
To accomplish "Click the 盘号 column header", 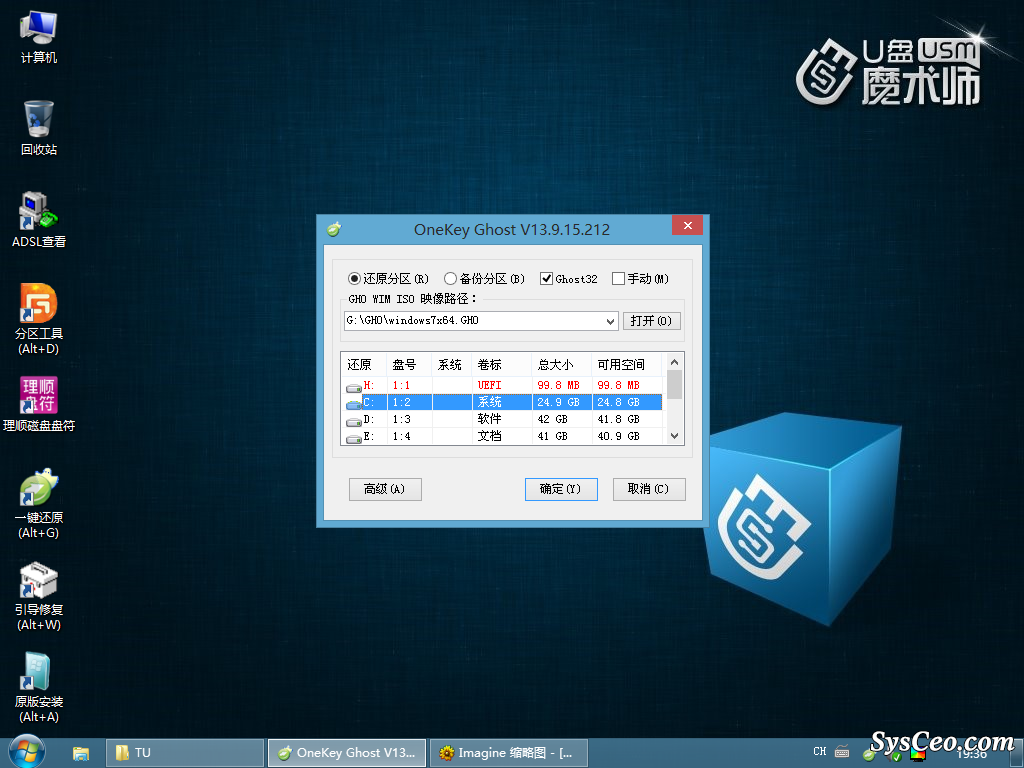I will [409, 364].
